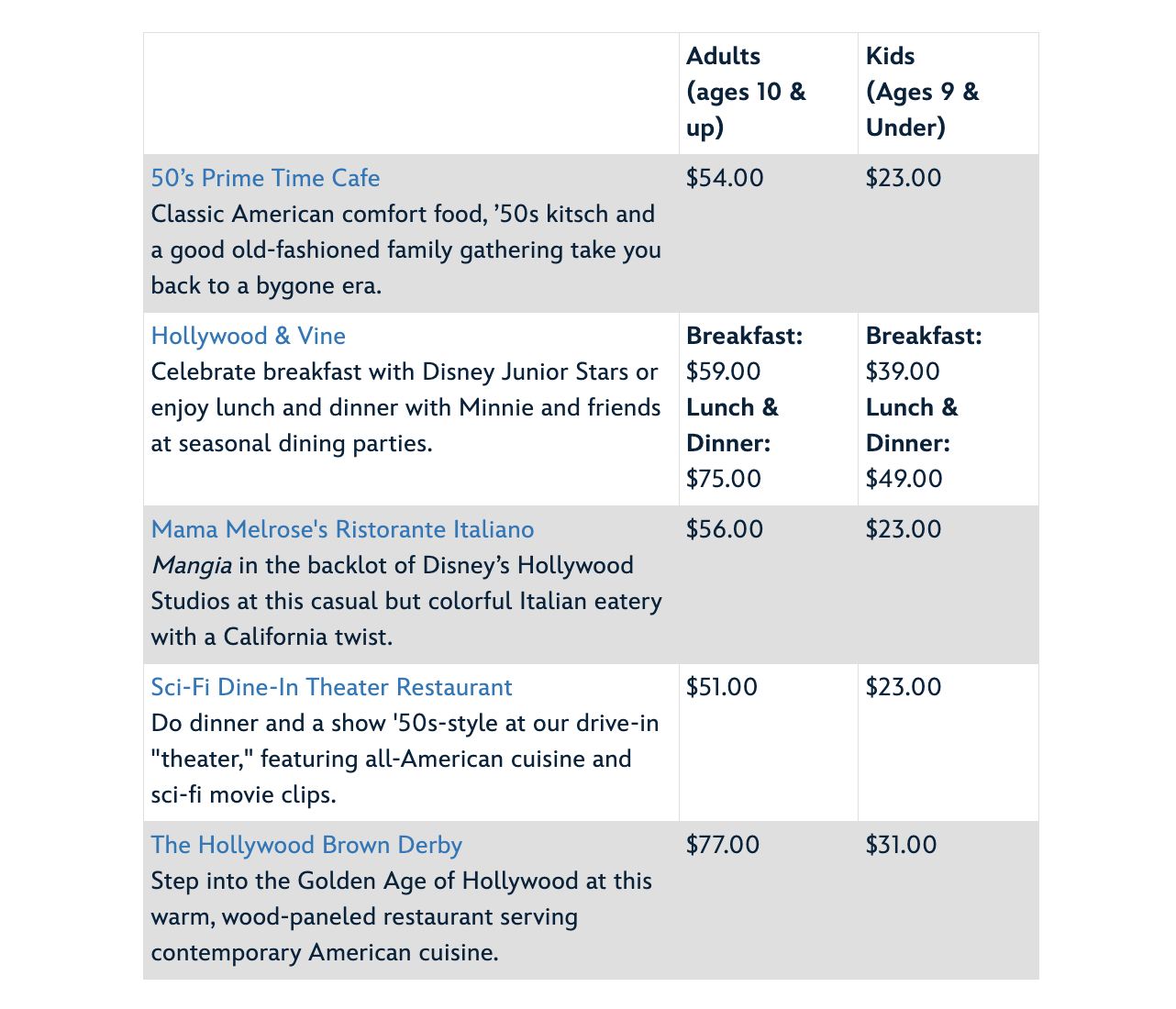Click the 50's Prime Time Cafe description text
Screen dimensions: 1176x1009
(405, 249)
